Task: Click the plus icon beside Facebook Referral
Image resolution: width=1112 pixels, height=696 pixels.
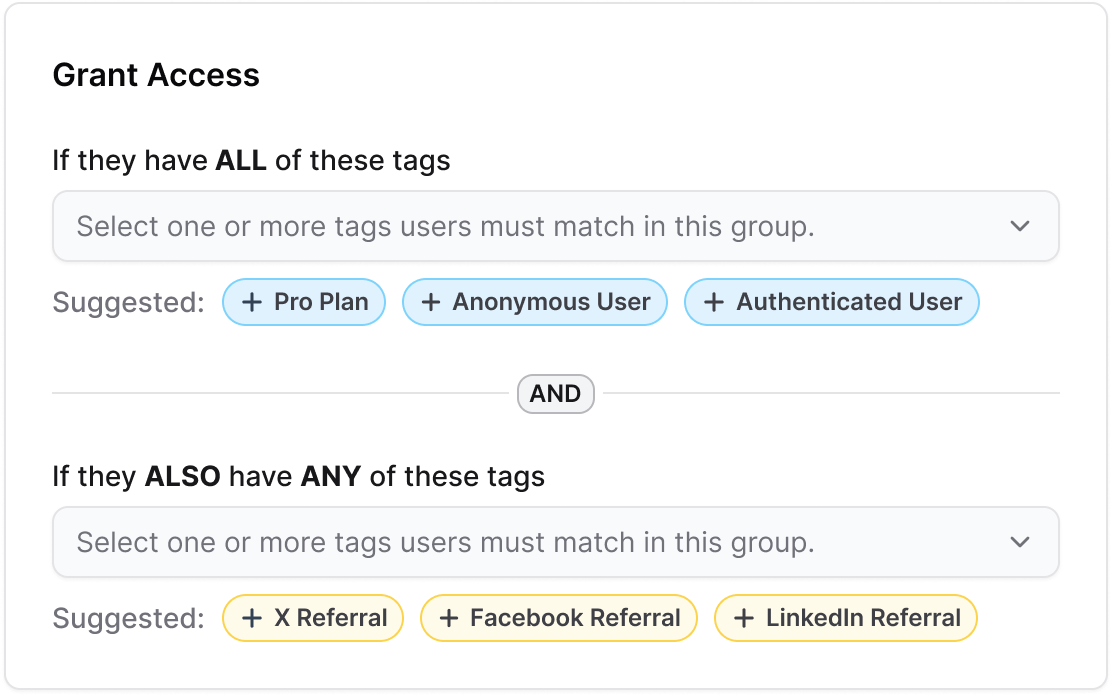Action: coord(449,618)
